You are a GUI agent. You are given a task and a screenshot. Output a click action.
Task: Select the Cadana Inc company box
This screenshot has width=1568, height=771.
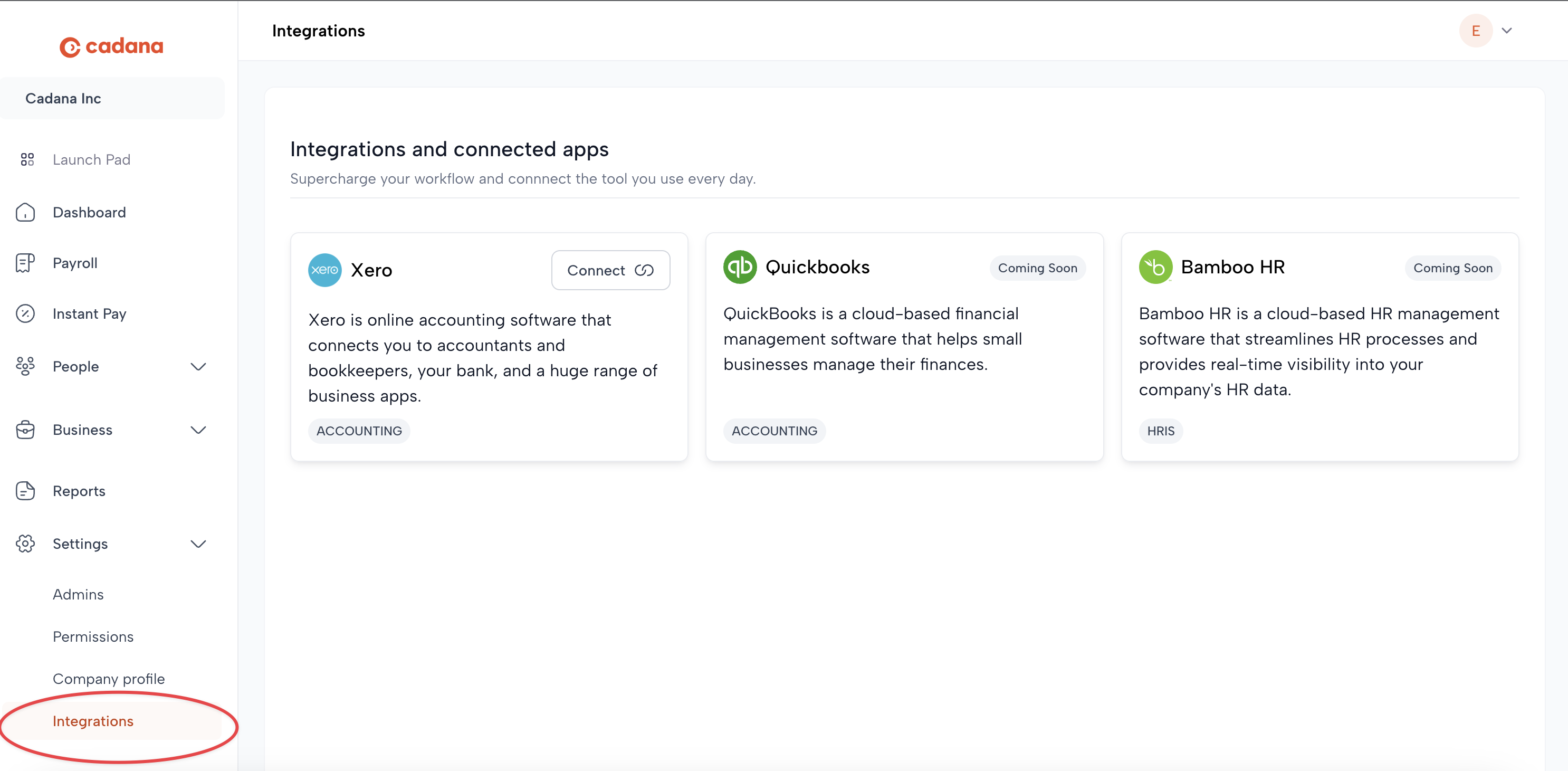point(112,99)
